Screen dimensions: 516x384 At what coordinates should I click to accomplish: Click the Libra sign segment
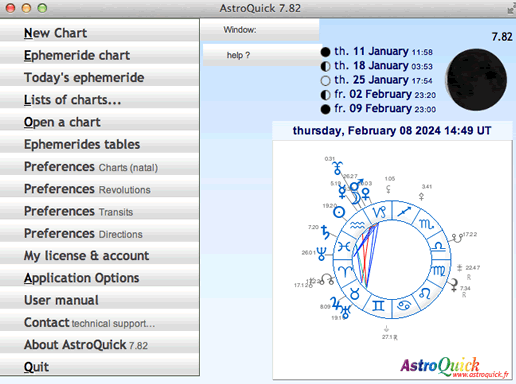click(x=439, y=246)
